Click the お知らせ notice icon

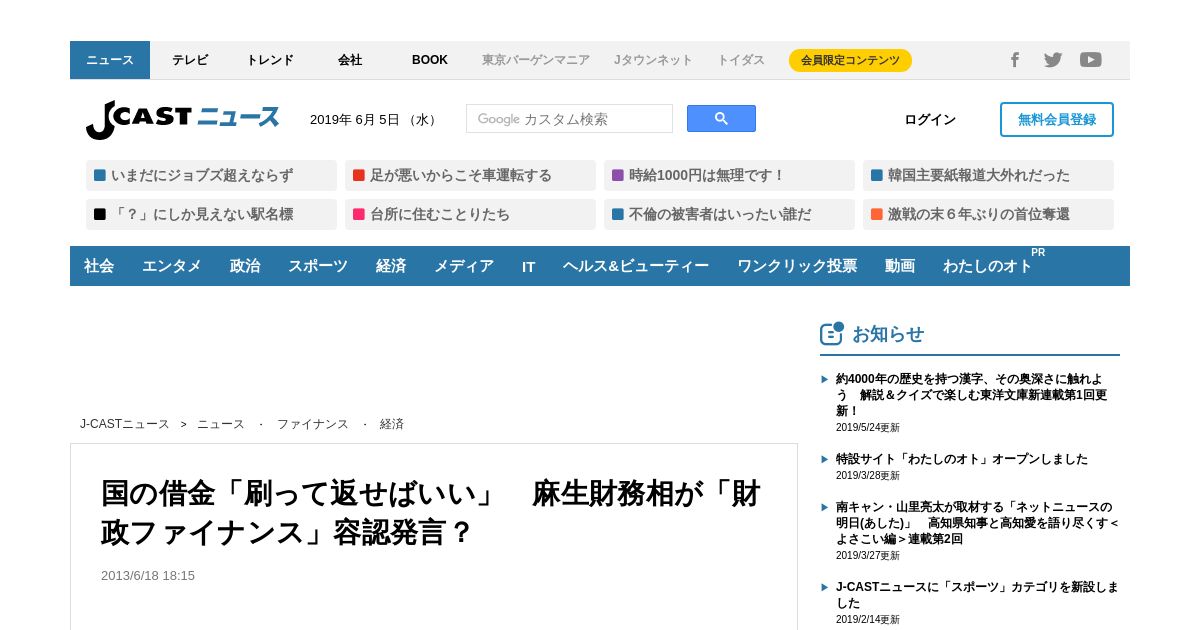(x=831, y=334)
